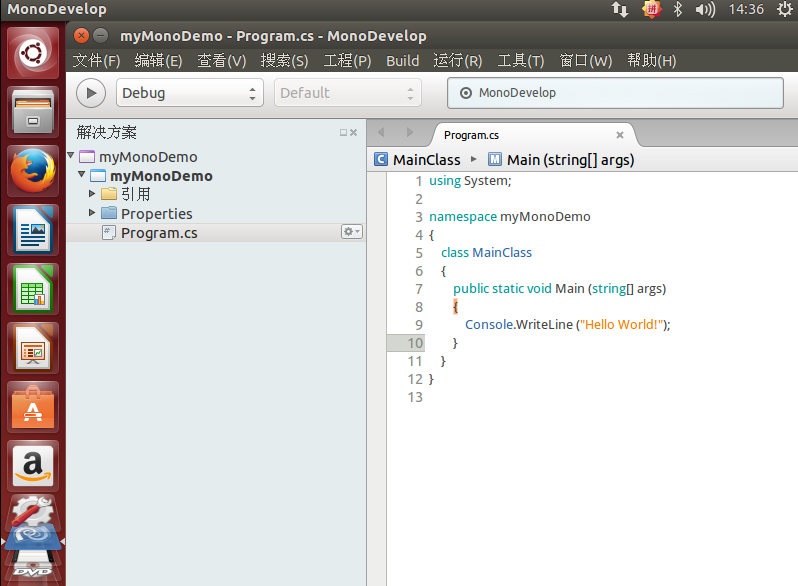Click the "using System;" line
Screen dimensions: 798x586
coord(470,181)
